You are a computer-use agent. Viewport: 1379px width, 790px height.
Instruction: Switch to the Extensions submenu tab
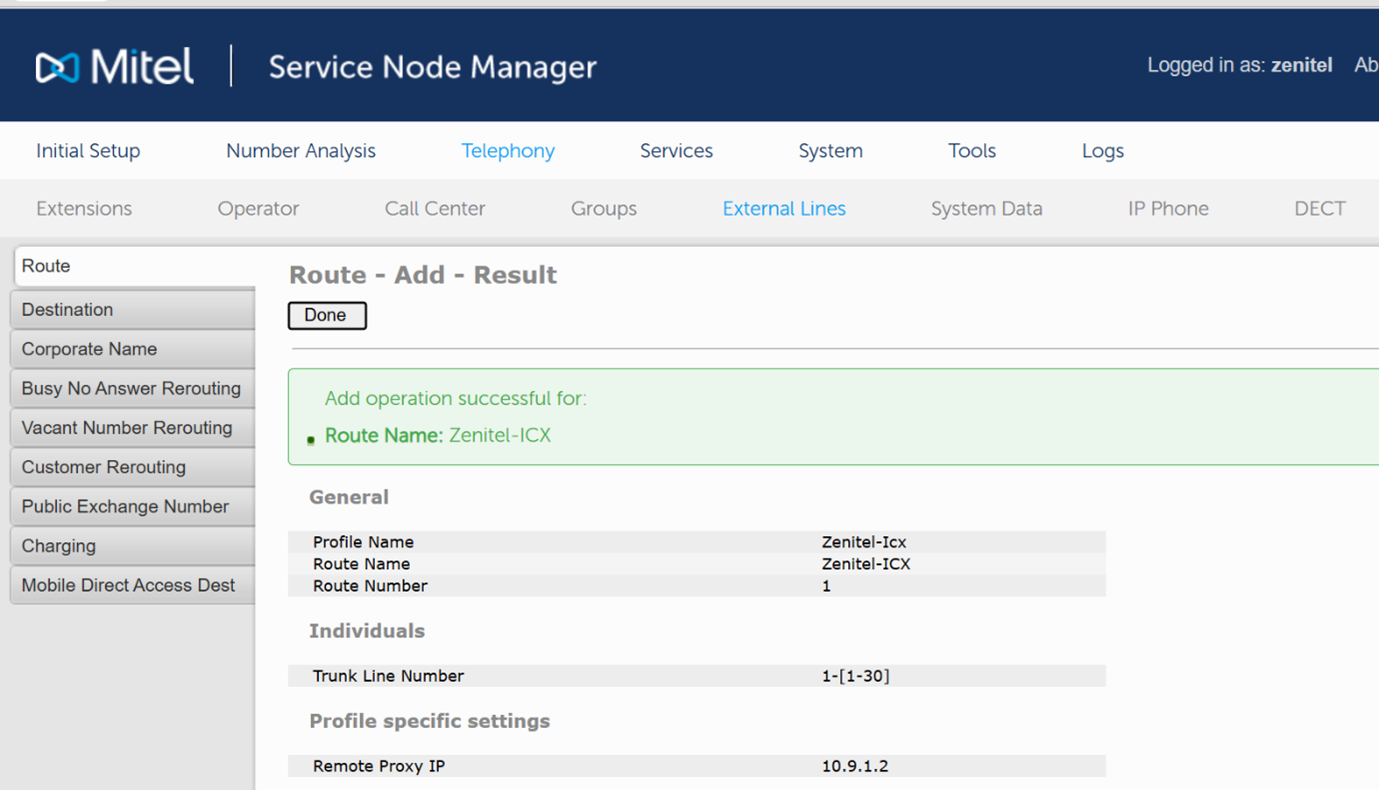click(x=84, y=209)
